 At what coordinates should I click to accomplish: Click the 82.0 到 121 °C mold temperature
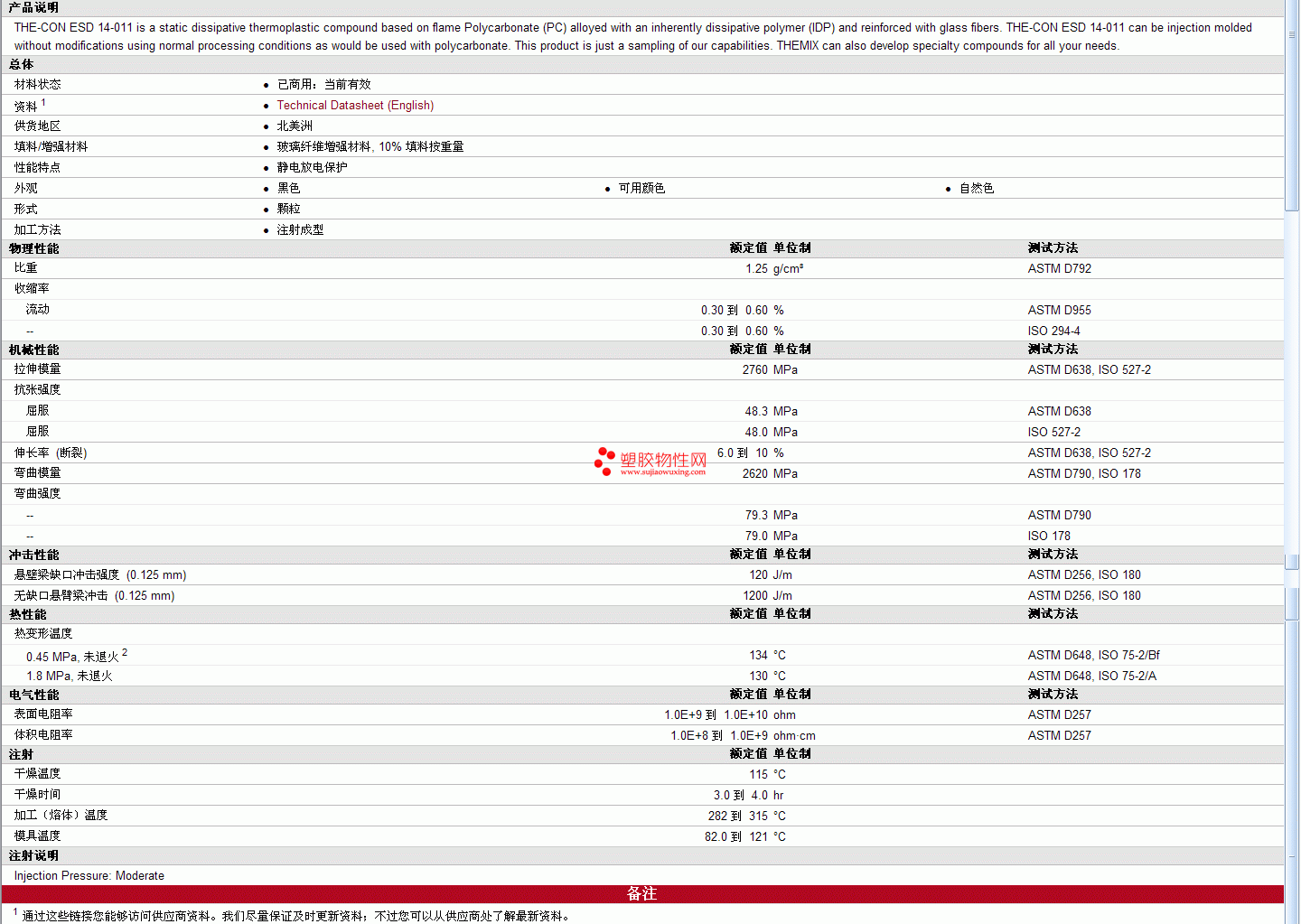pyautogui.click(x=745, y=836)
